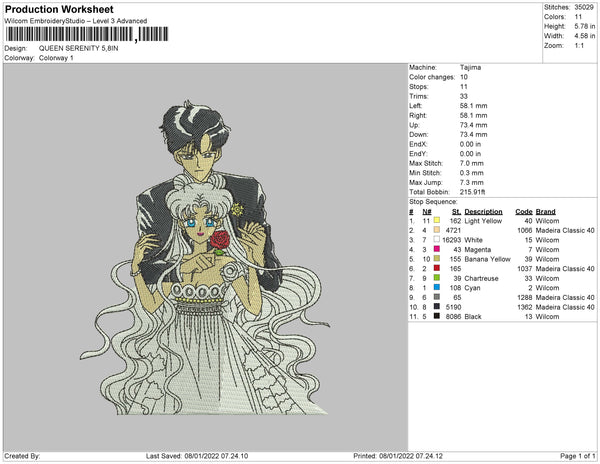Click the Black stitch count 8086
The height and width of the screenshot is (464, 600).
[453, 316]
